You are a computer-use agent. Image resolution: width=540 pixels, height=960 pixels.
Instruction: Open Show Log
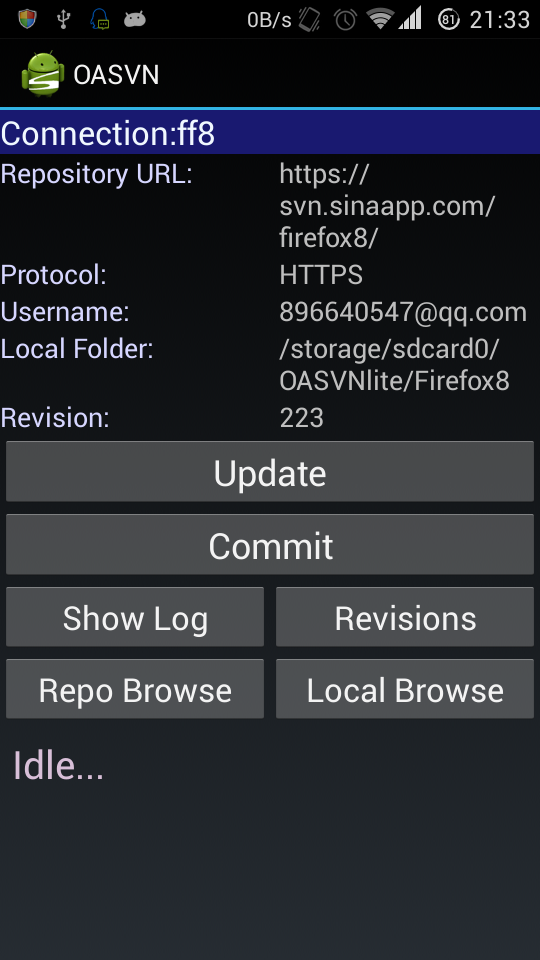coord(135,617)
